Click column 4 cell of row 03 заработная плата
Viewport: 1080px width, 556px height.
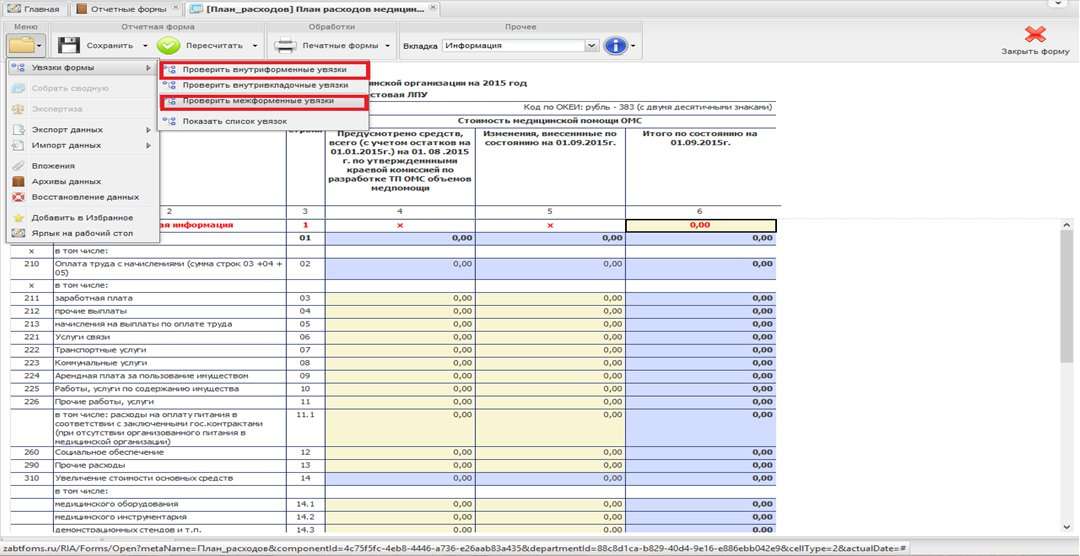(400, 298)
